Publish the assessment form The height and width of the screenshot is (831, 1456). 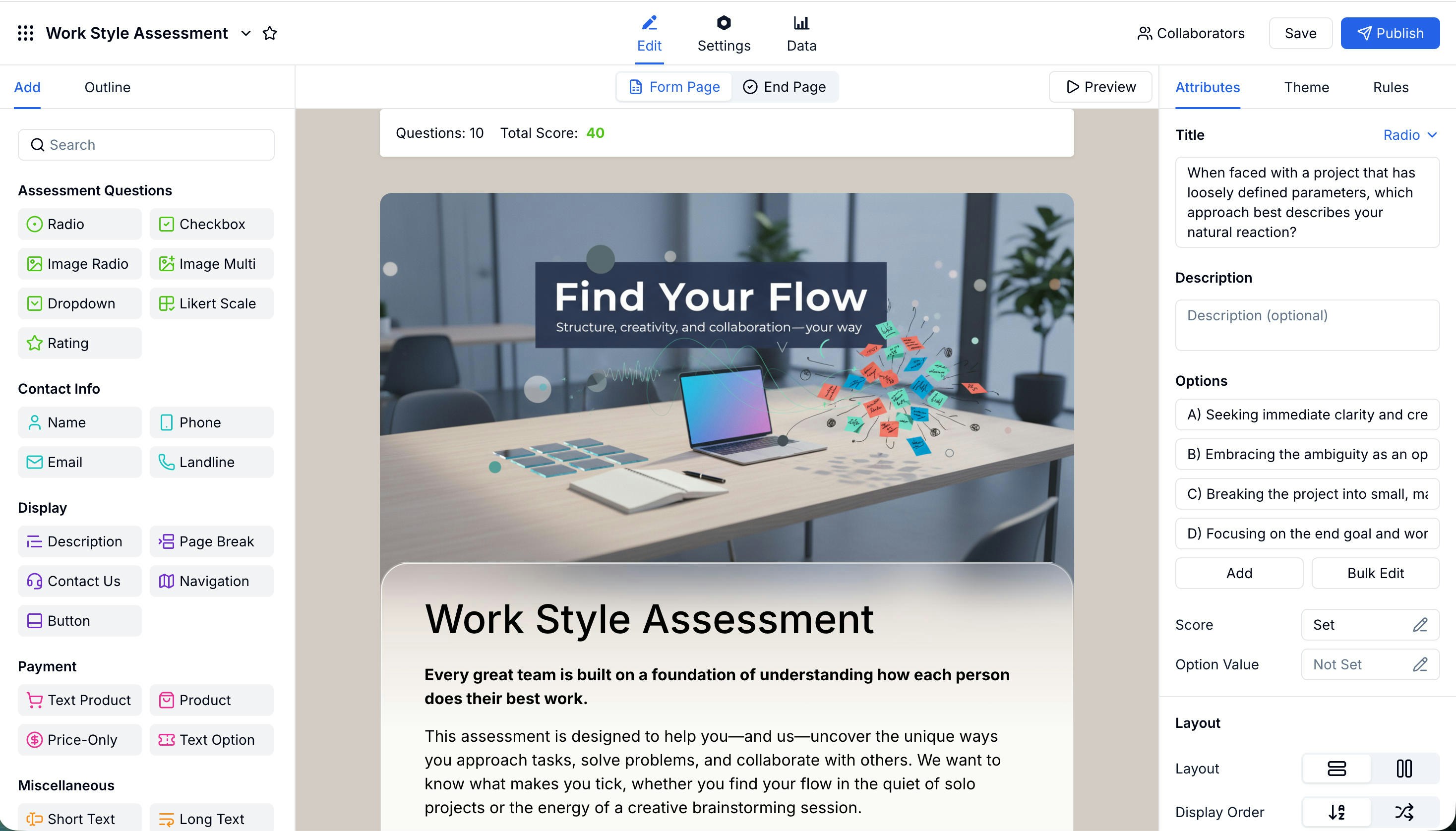coord(1390,33)
